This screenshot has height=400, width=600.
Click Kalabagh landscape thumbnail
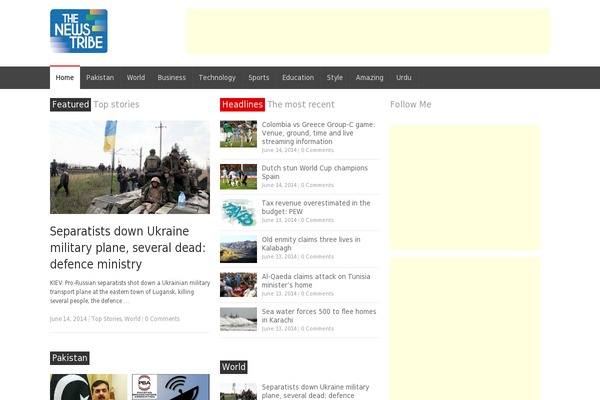tap(238, 249)
